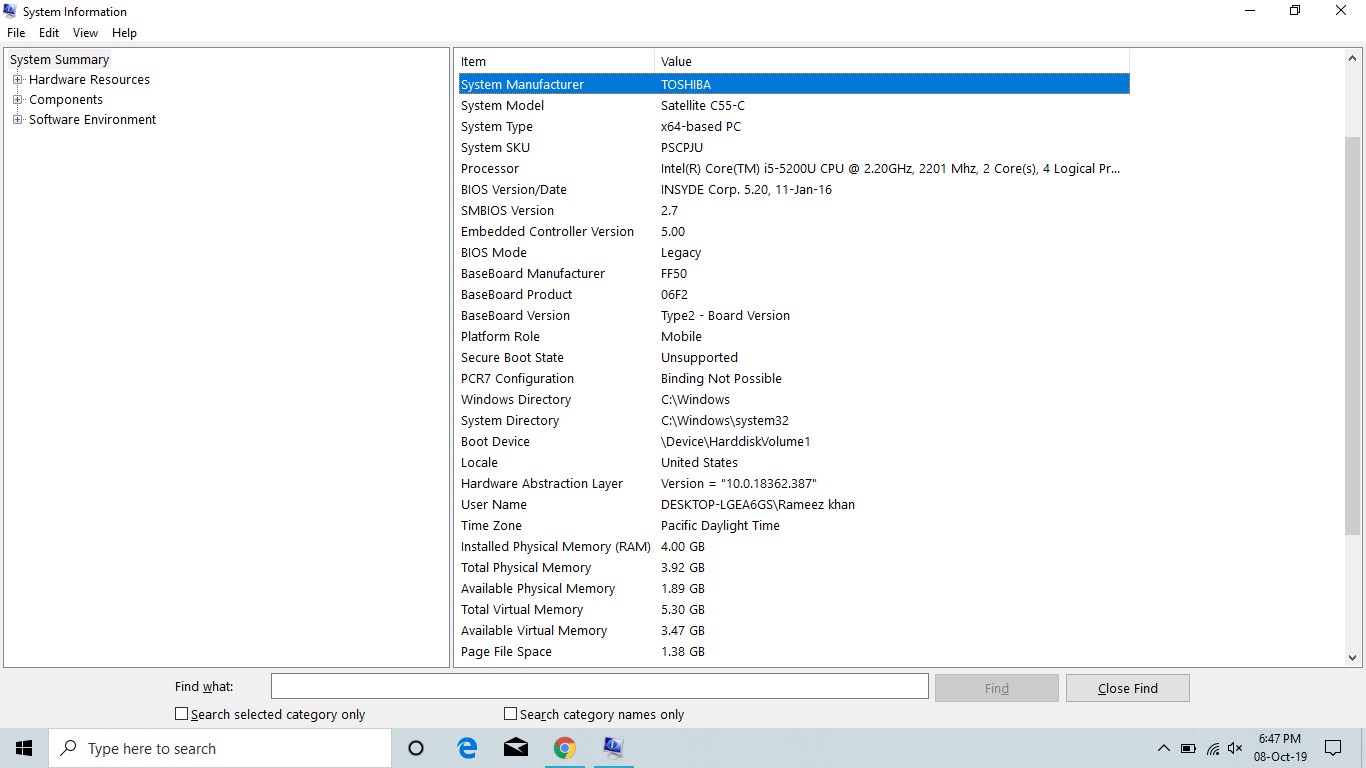Focus the Find what text field
This screenshot has width=1366, height=768.
[600, 686]
